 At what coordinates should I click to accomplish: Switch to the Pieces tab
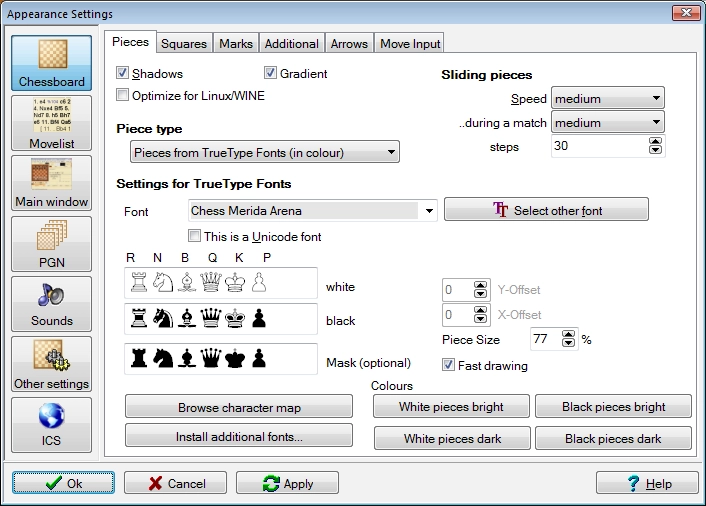click(x=131, y=42)
